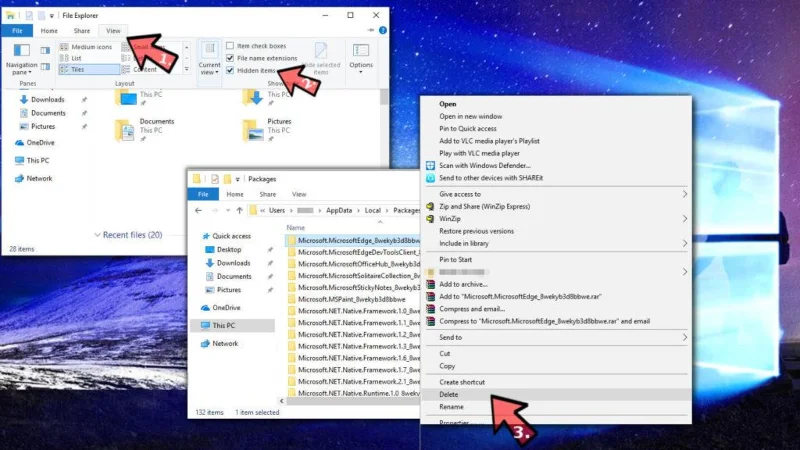Viewport: 800px width, 450px height.
Task: Select Documents in Packages sidebar
Action: pyautogui.click(x=228, y=276)
